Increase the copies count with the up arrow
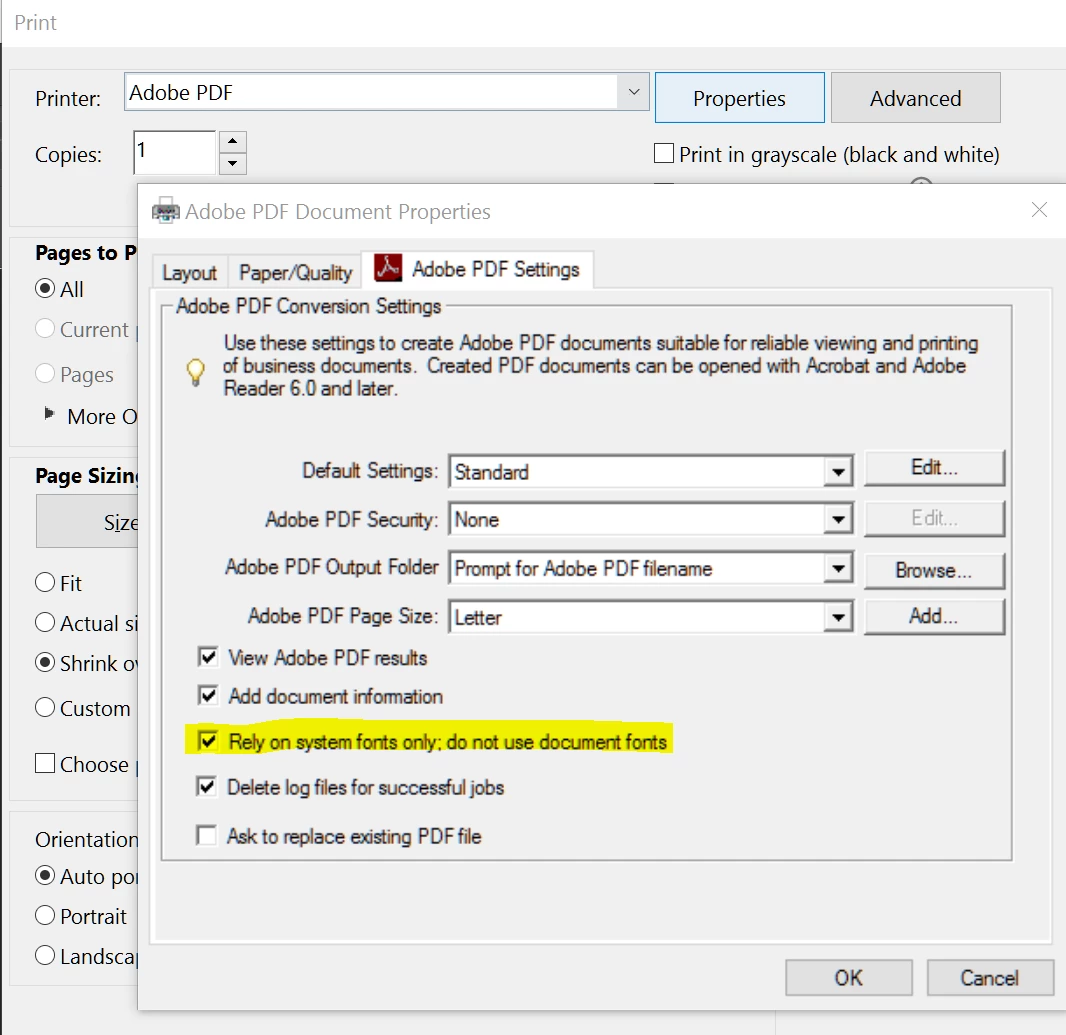 (233, 141)
